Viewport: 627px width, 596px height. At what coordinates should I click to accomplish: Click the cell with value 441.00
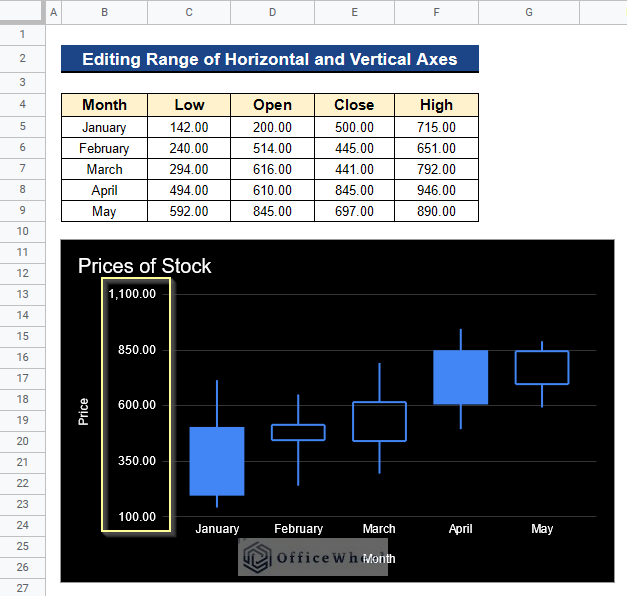pyautogui.click(x=354, y=169)
